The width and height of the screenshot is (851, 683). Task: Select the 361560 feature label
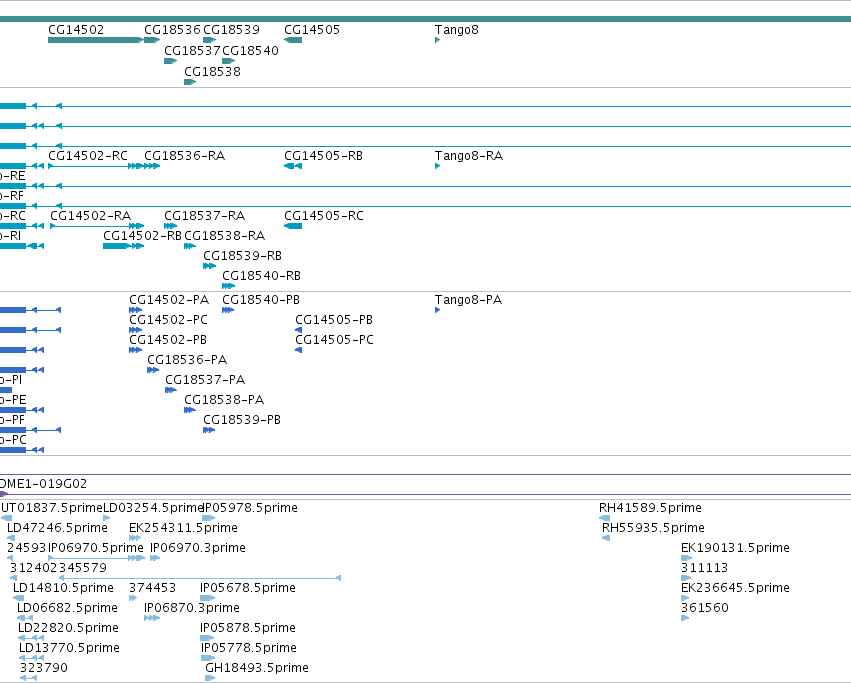click(704, 608)
